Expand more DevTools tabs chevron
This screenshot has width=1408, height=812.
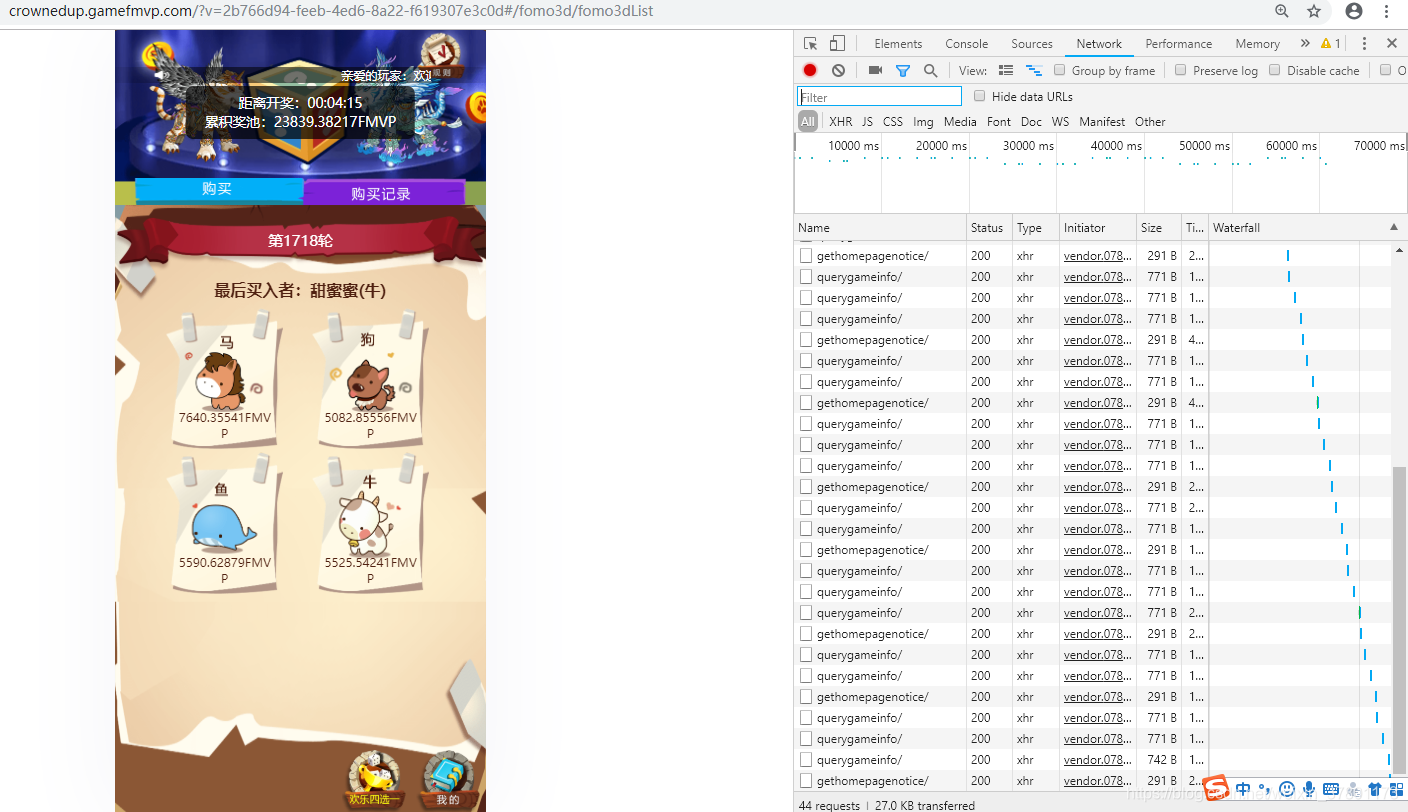pyautogui.click(x=1305, y=43)
